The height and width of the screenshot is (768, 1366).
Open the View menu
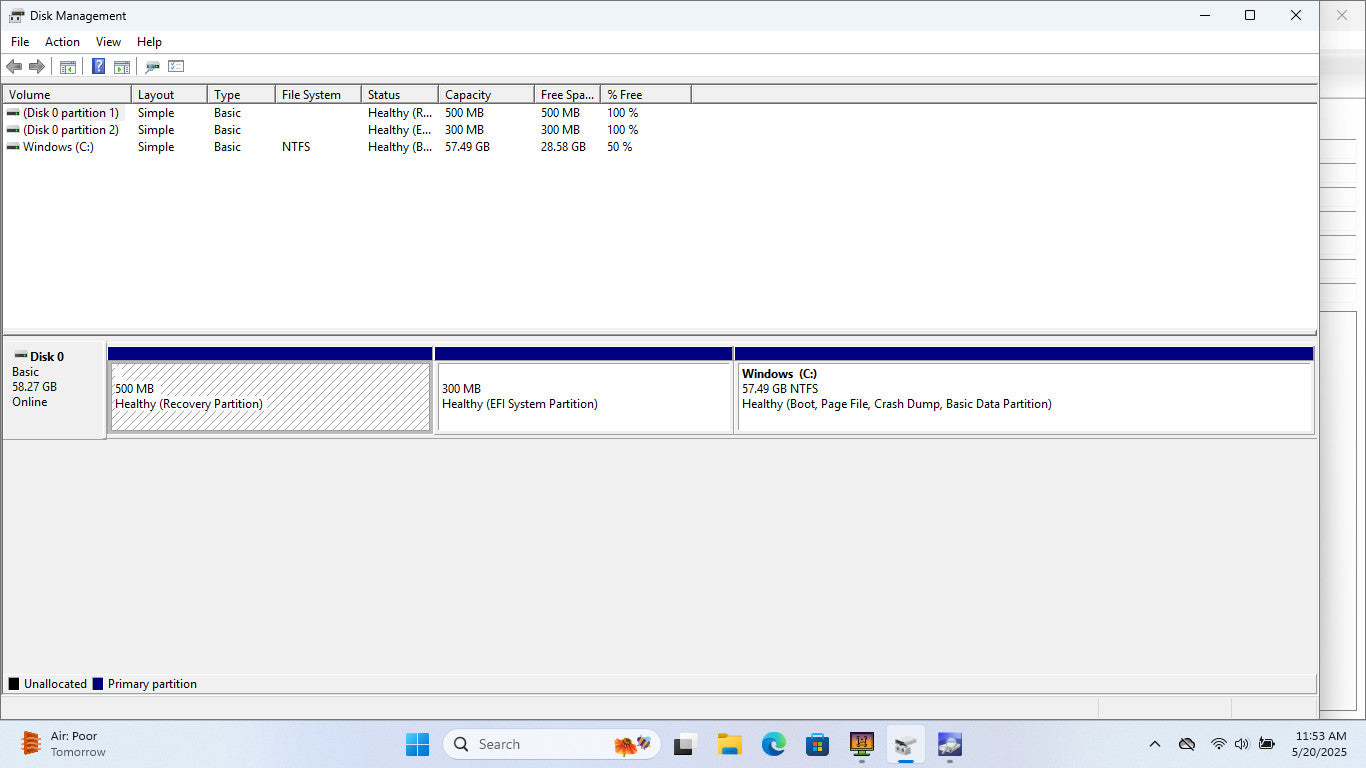click(x=108, y=42)
